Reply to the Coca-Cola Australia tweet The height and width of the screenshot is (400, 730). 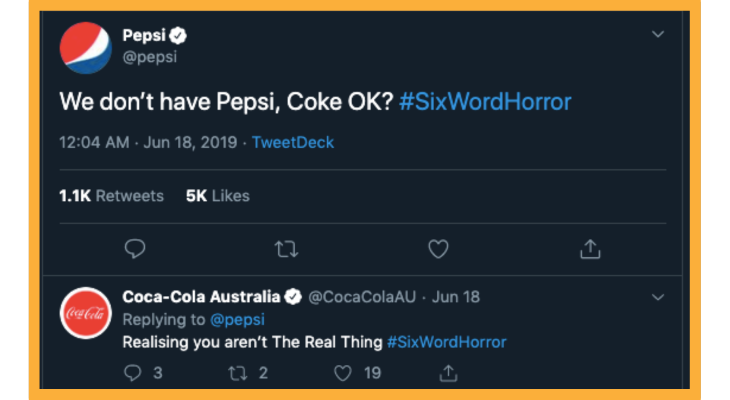(x=133, y=373)
